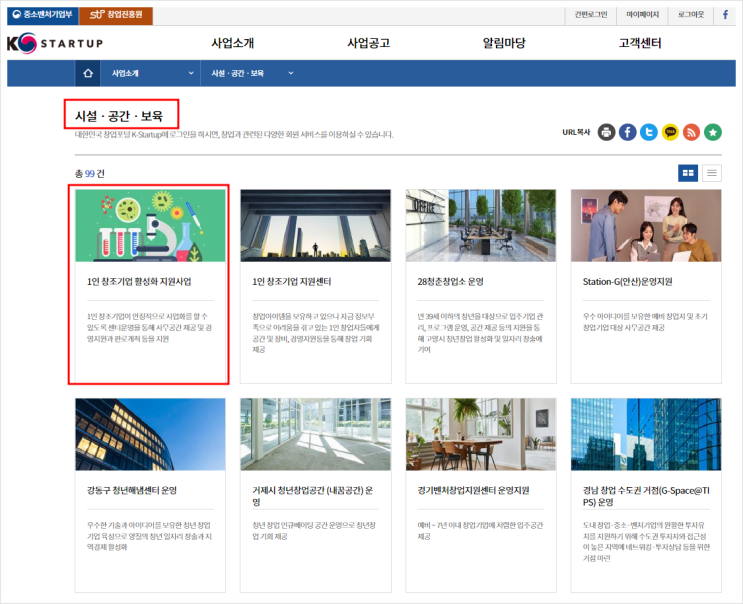Click the green star favorite icon
This screenshot has width=743, height=604.
(713, 132)
